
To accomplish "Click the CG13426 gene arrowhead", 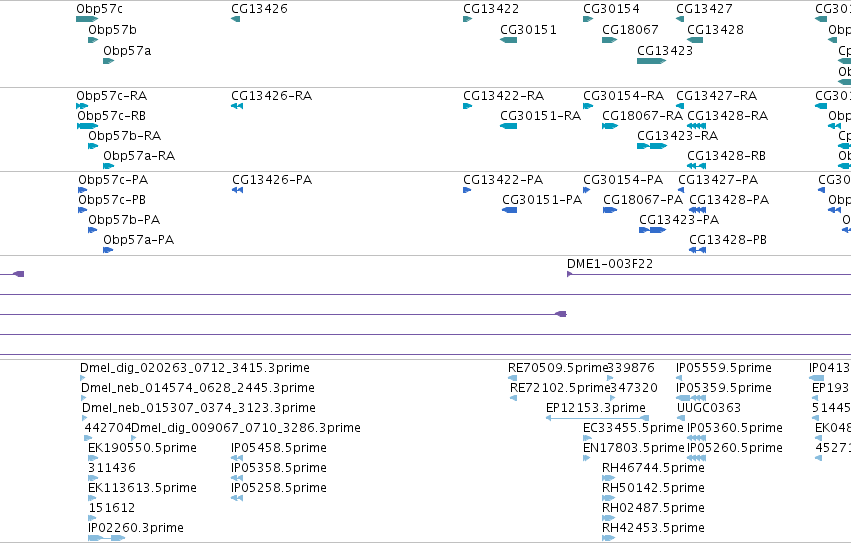I will [236, 20].
